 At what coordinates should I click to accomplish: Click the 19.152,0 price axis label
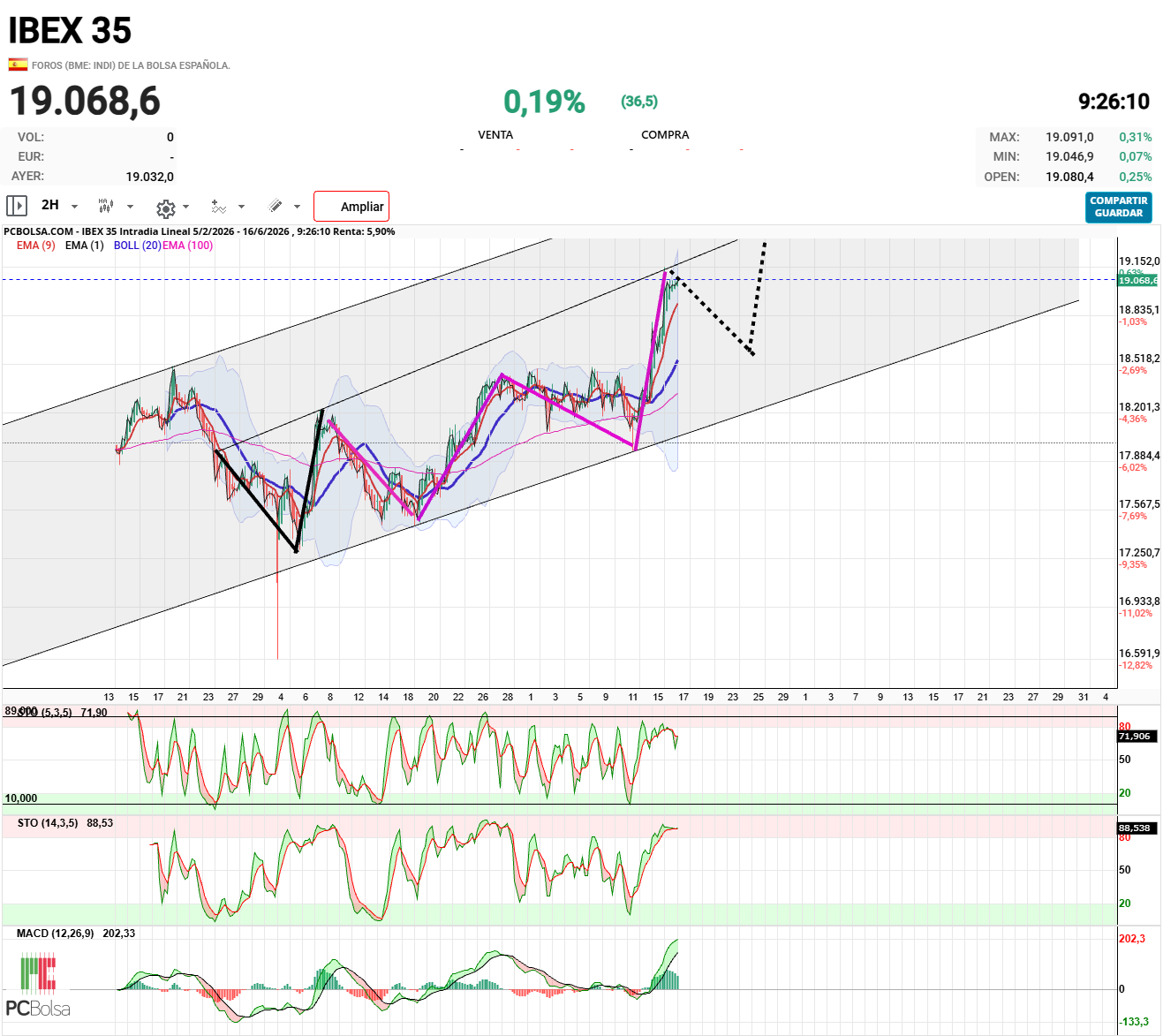1139,261
